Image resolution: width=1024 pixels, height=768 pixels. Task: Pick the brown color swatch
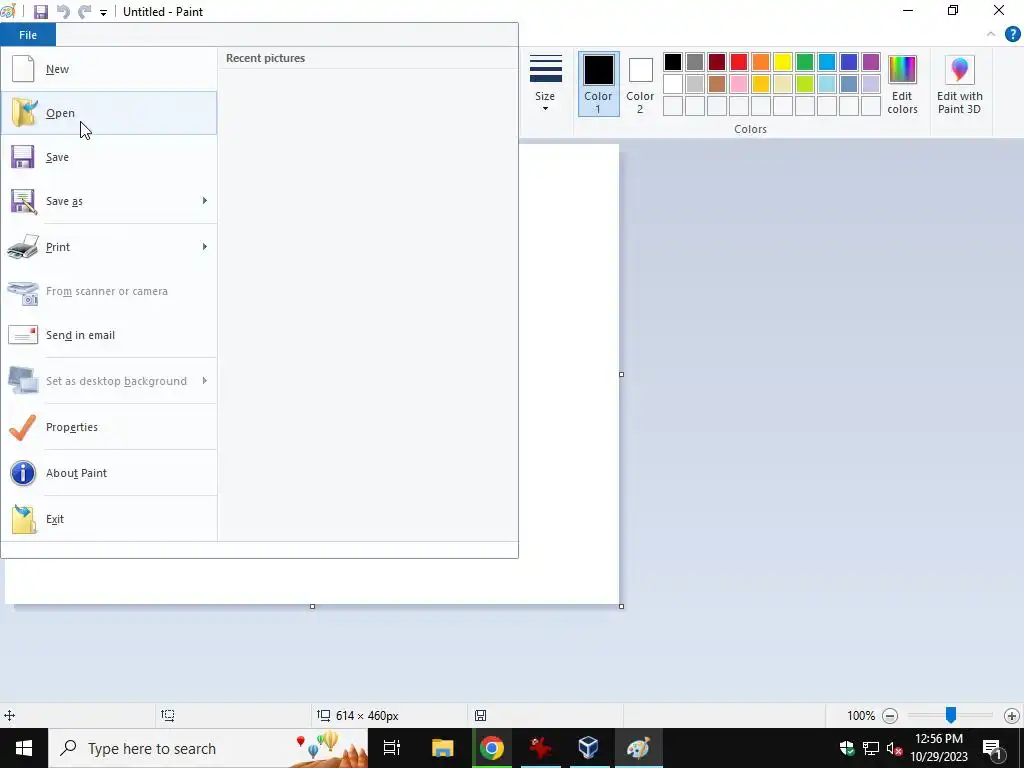coord(716,84)
